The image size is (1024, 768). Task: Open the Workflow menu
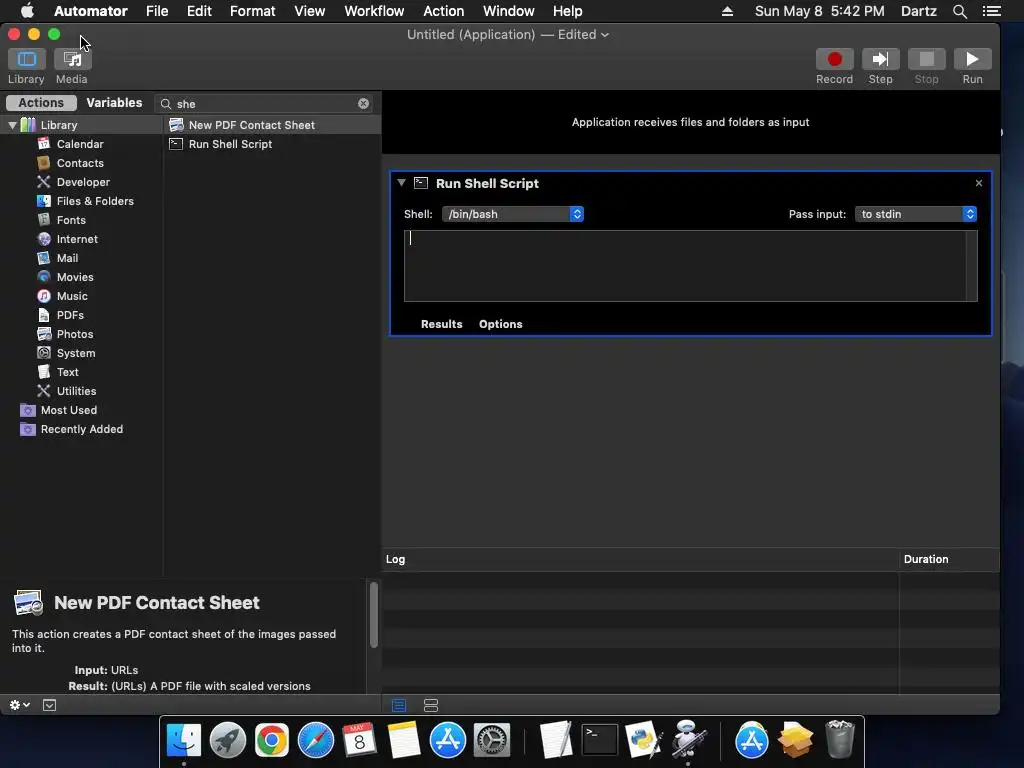374,11
